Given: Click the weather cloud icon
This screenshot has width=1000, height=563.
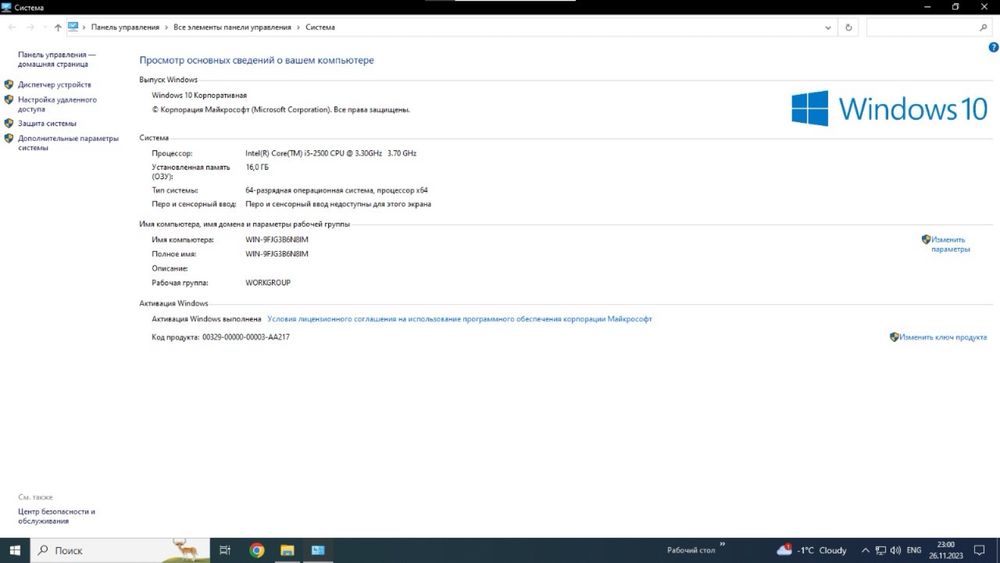Looking at the screenshot, I should (x=784, y=550).
